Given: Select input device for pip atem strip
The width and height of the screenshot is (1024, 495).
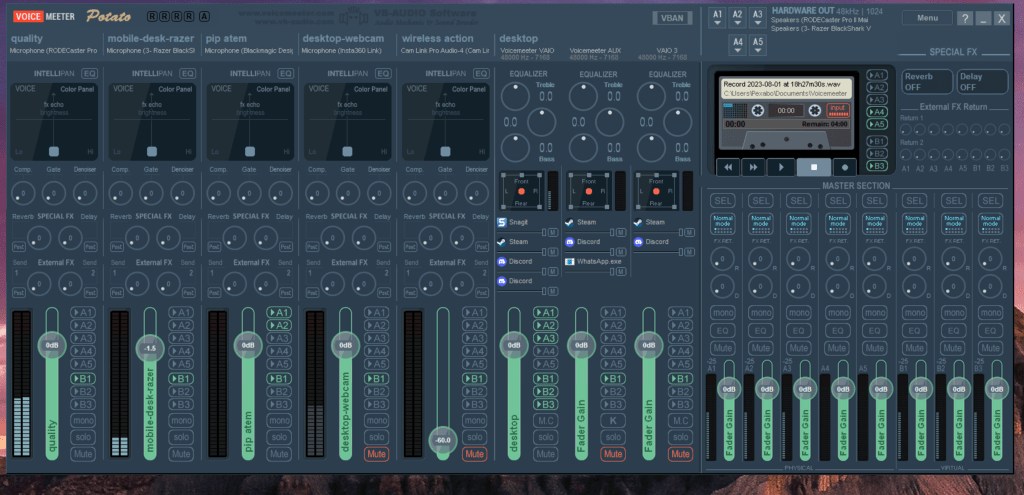Looking at the screenshot, I should (249, 50).
